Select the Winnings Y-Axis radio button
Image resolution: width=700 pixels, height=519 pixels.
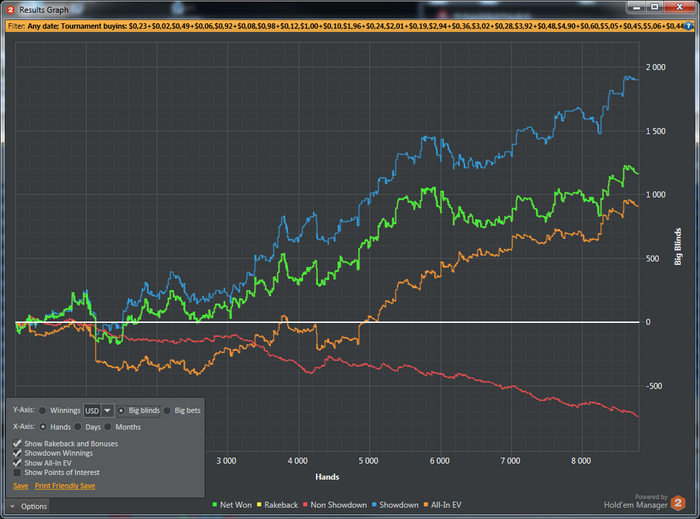tap(42, 410)
